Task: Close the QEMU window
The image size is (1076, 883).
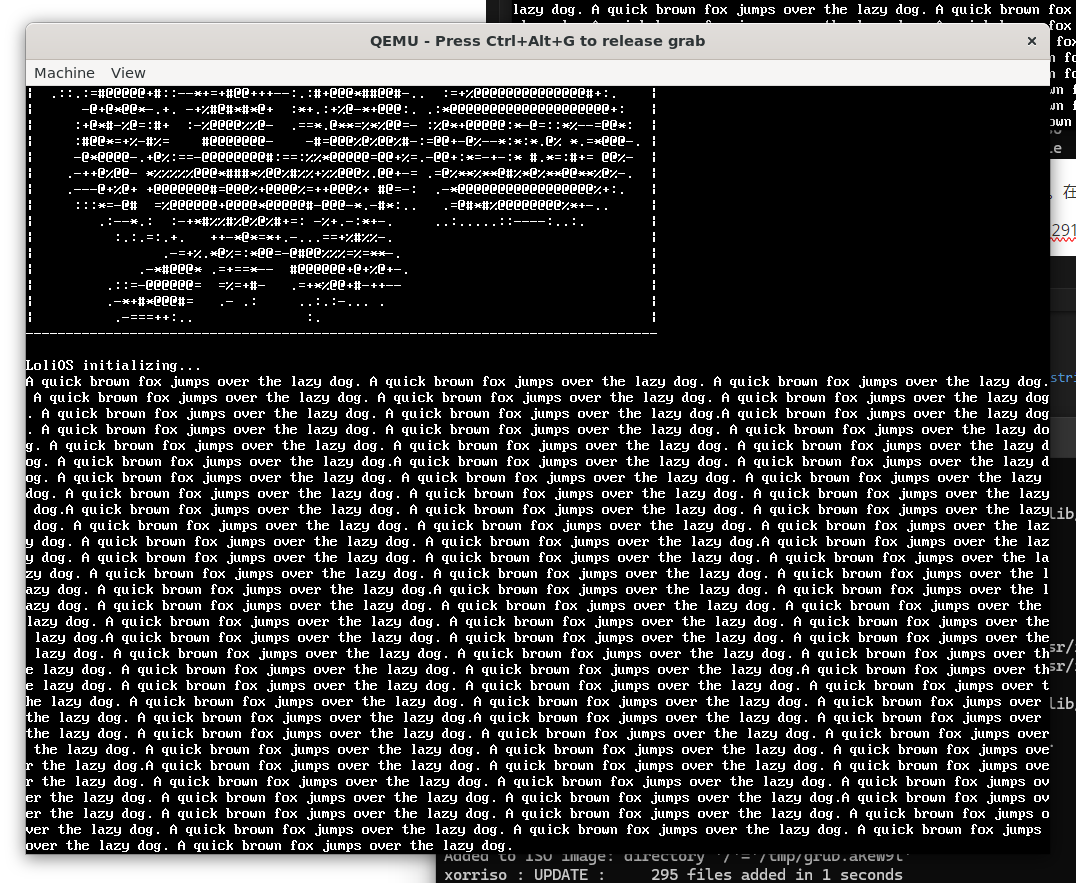Action: click(x=1031, y=41)
